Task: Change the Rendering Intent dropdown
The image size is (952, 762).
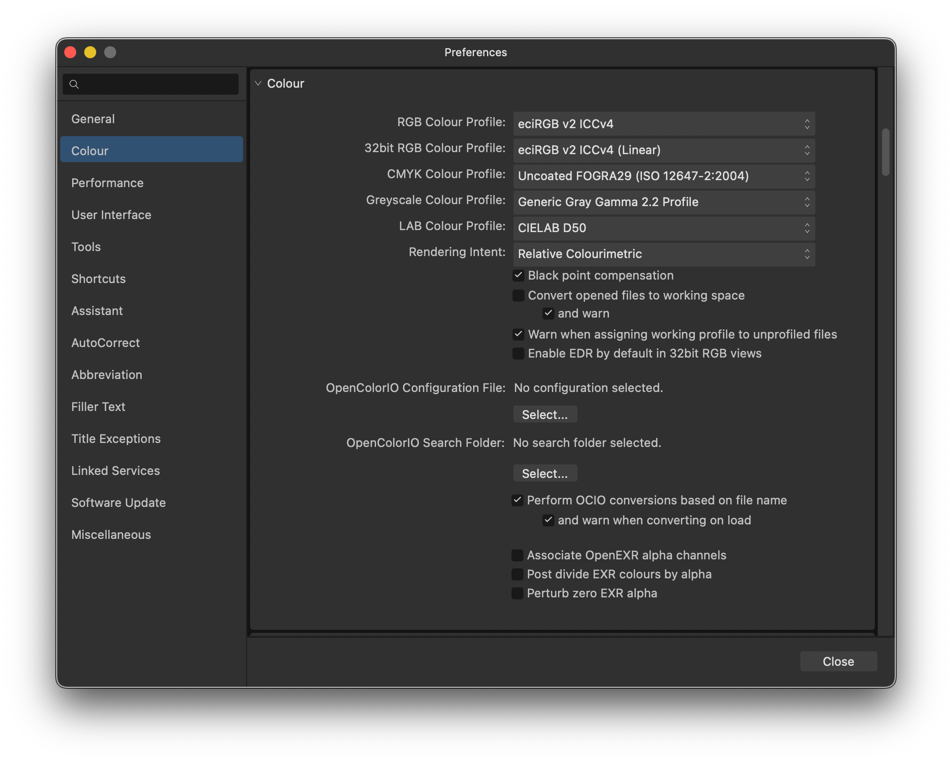Action: tap(663, 254)
